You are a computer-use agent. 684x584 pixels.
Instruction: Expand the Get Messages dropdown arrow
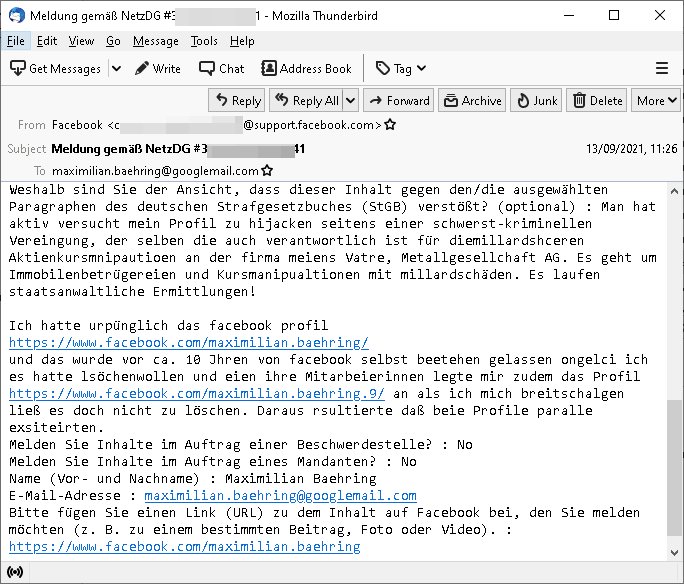116,68
